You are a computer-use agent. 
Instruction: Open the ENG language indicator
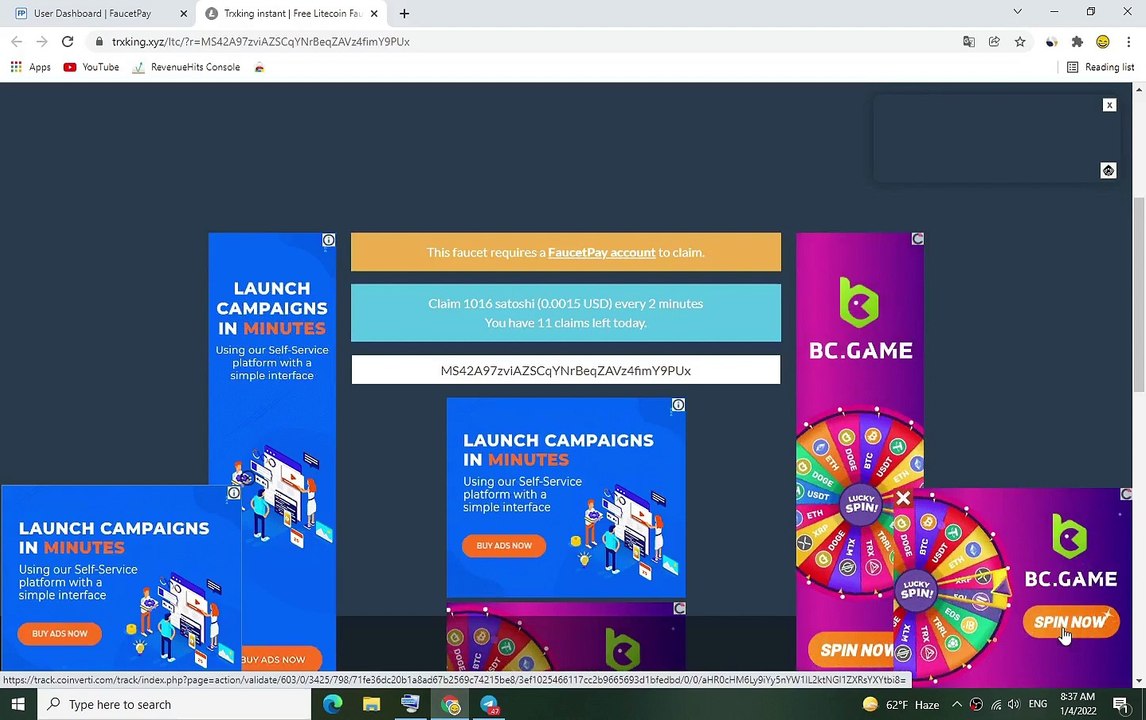[1037, 704]
